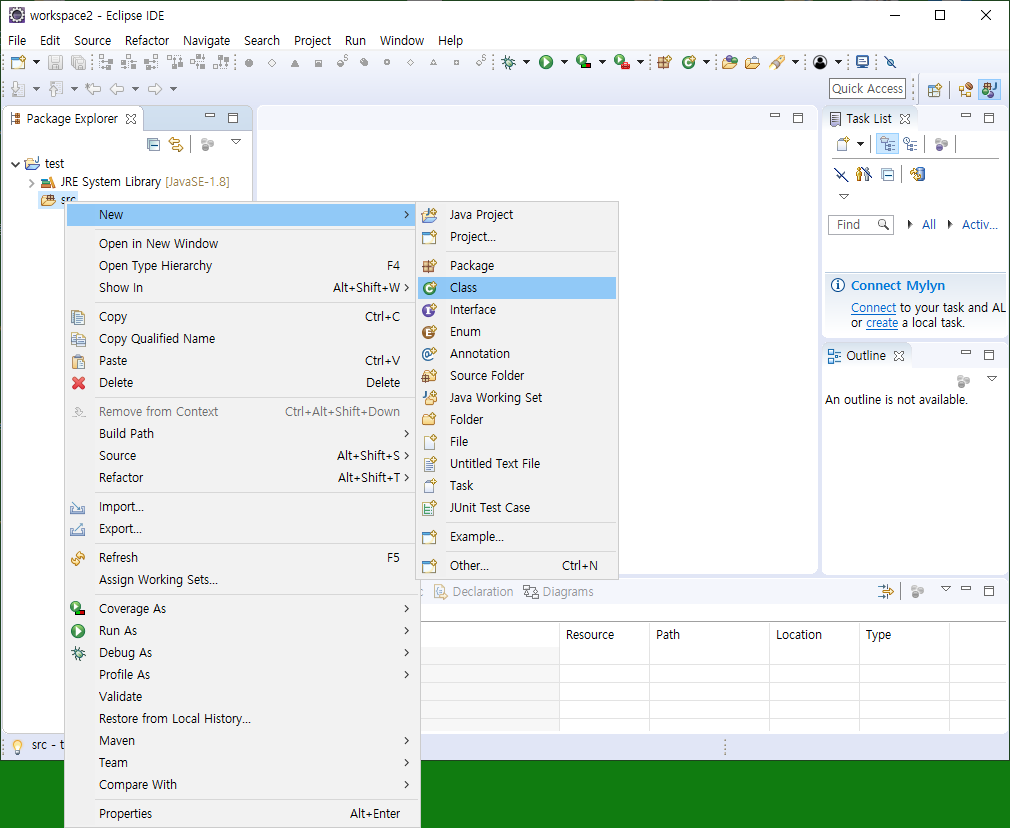Close the Package Explorer tab
1010x828 pixels.
pyautogui.click(x=131, y=119)
